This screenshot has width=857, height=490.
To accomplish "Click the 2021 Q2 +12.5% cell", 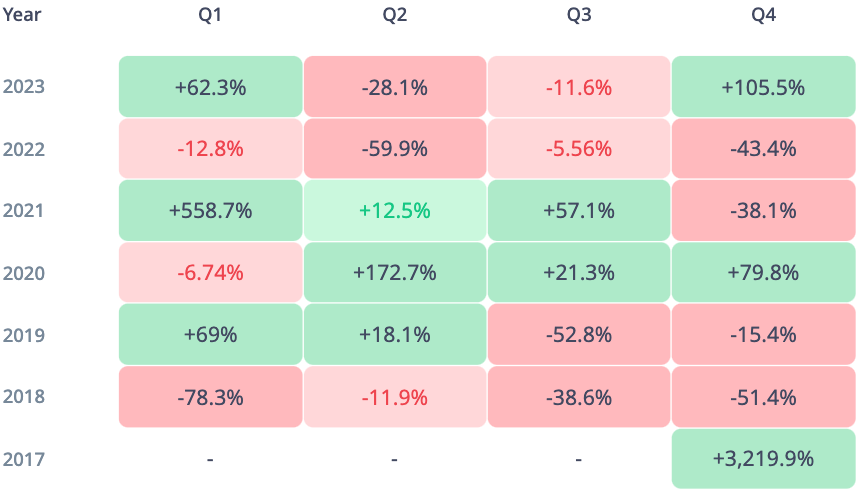I will coord(395,211).
